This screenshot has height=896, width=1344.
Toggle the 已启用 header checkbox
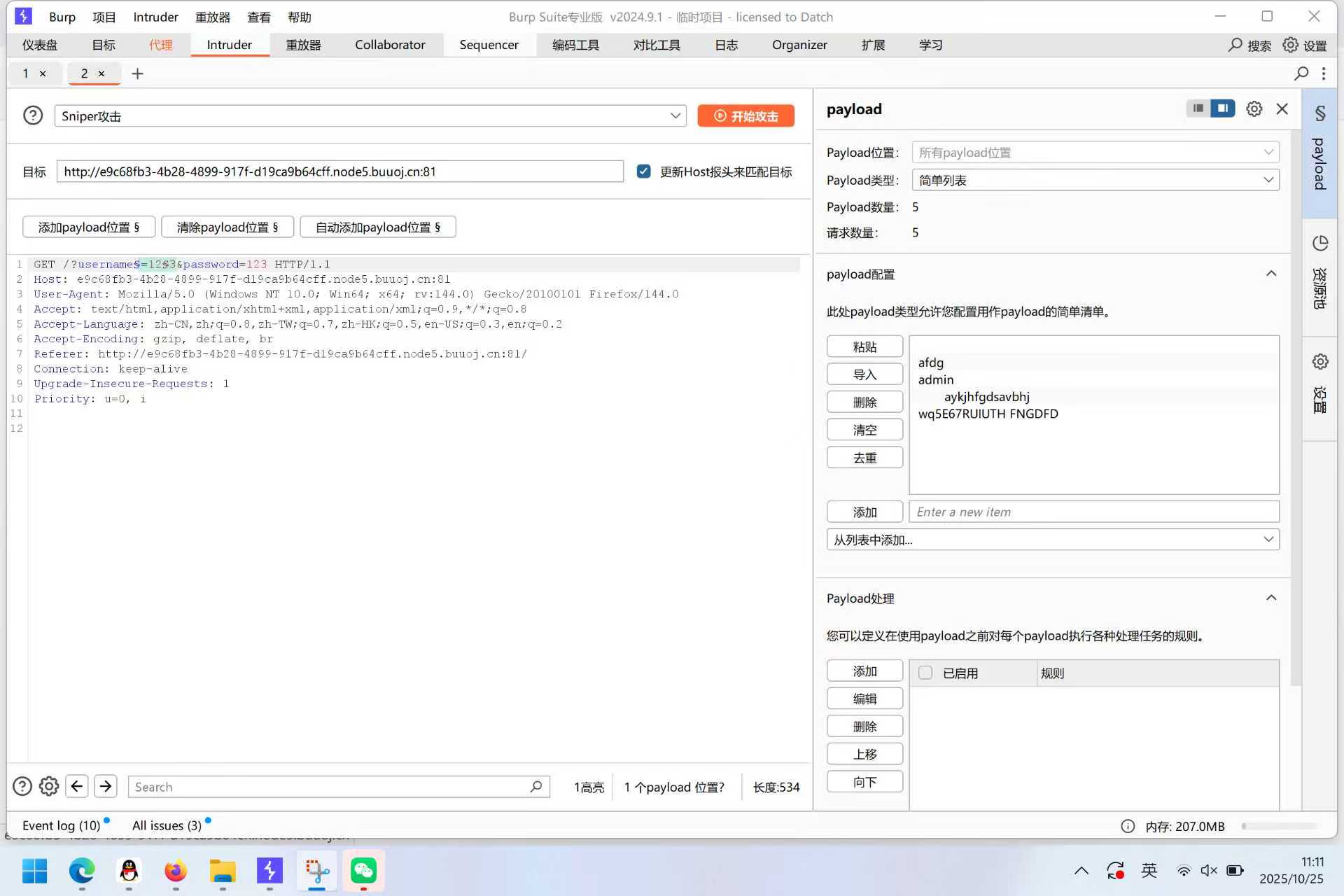tap(925, 673)
